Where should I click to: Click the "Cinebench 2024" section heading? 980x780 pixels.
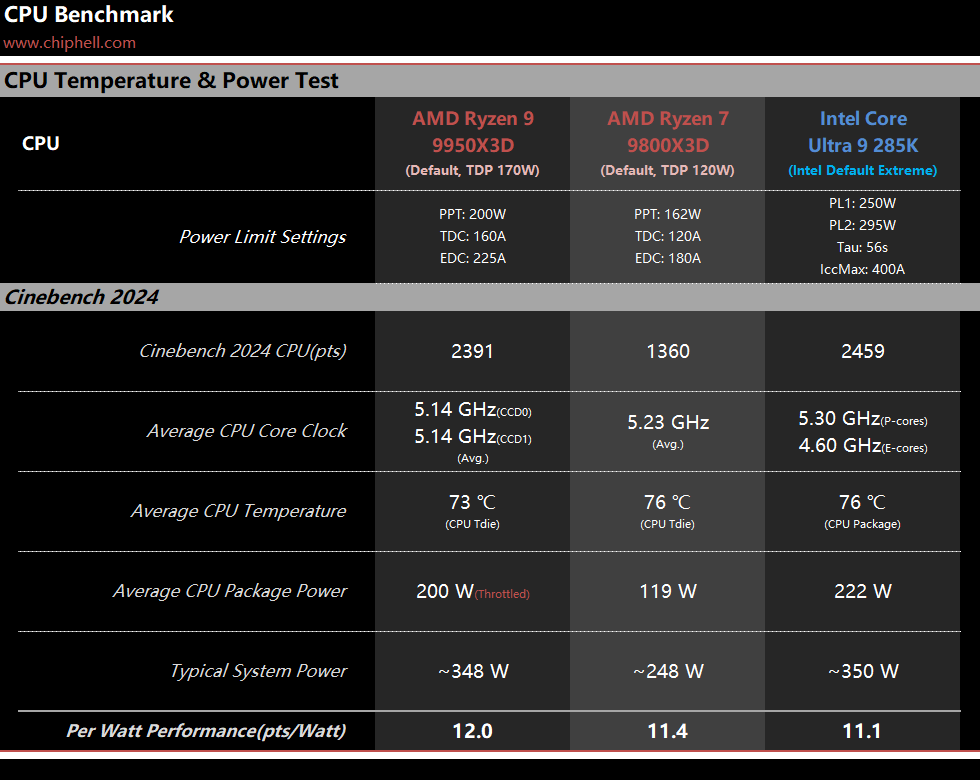82,297
